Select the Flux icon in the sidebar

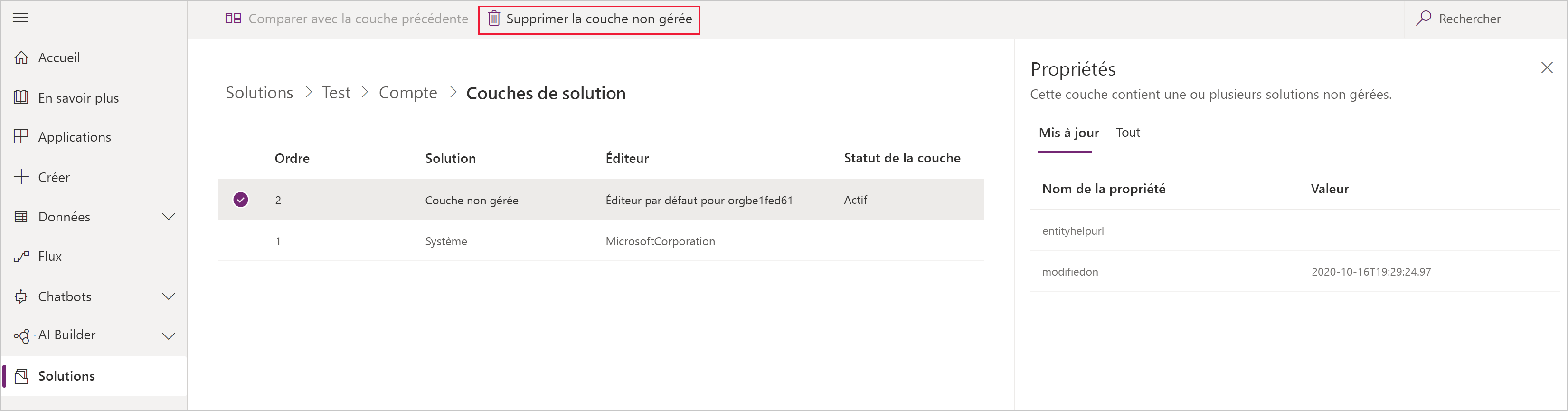[x=21, y=256]
